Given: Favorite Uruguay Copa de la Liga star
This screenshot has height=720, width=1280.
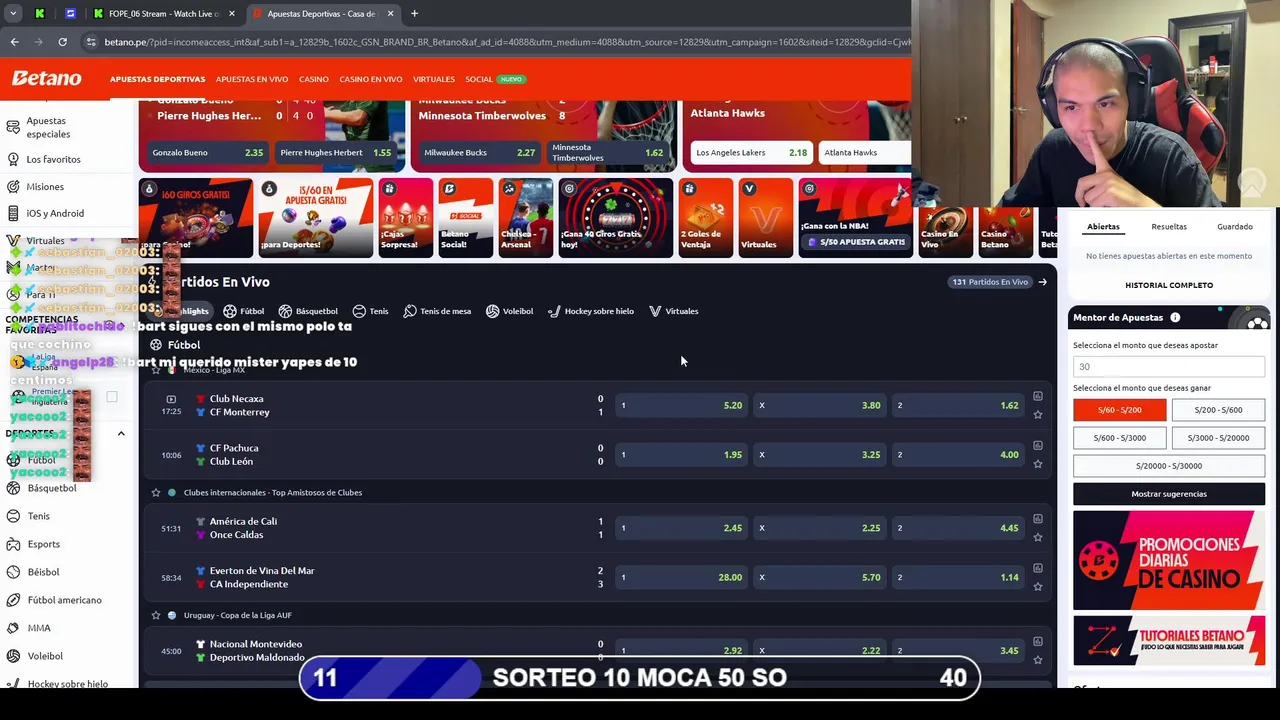Looking at the screenshot, I should point(156,615).
